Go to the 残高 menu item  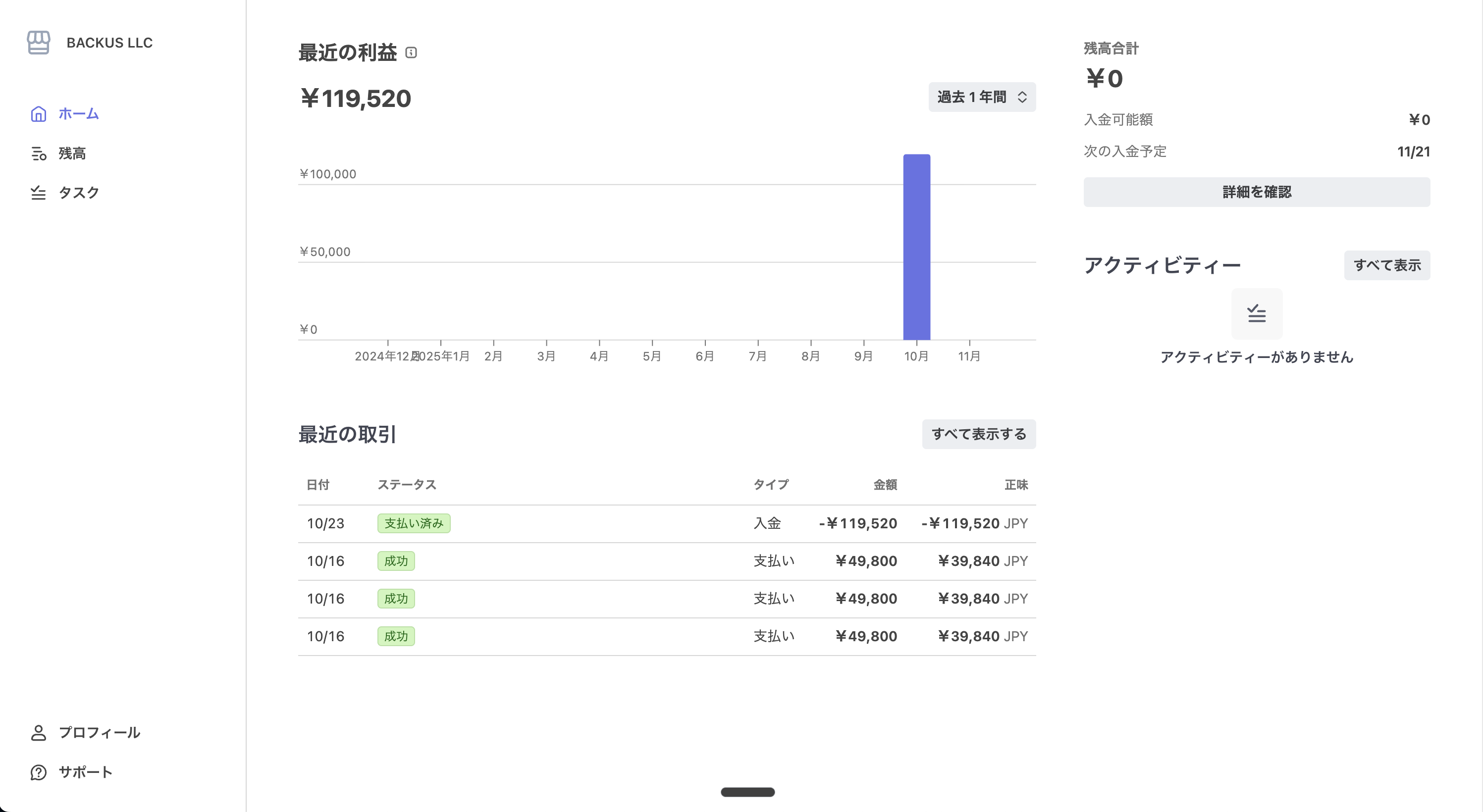pos(72,153)
